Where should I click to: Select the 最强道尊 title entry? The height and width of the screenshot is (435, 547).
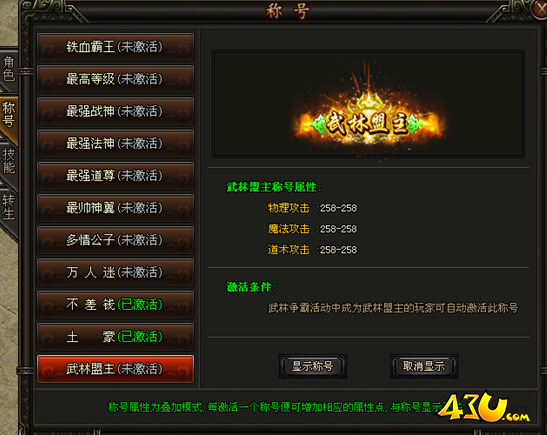coord(115,175)
